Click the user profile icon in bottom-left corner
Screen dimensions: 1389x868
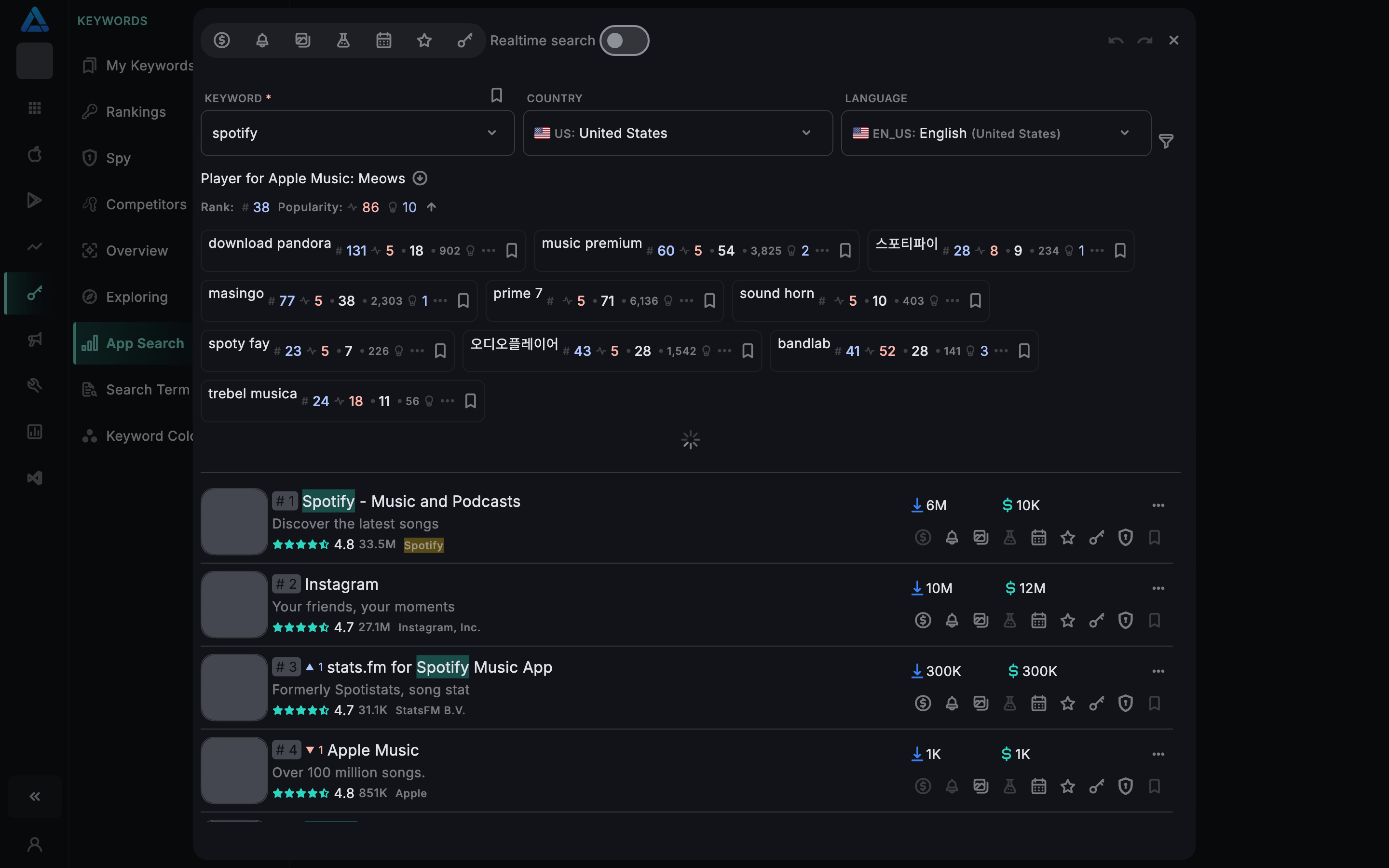pos(34,844)
